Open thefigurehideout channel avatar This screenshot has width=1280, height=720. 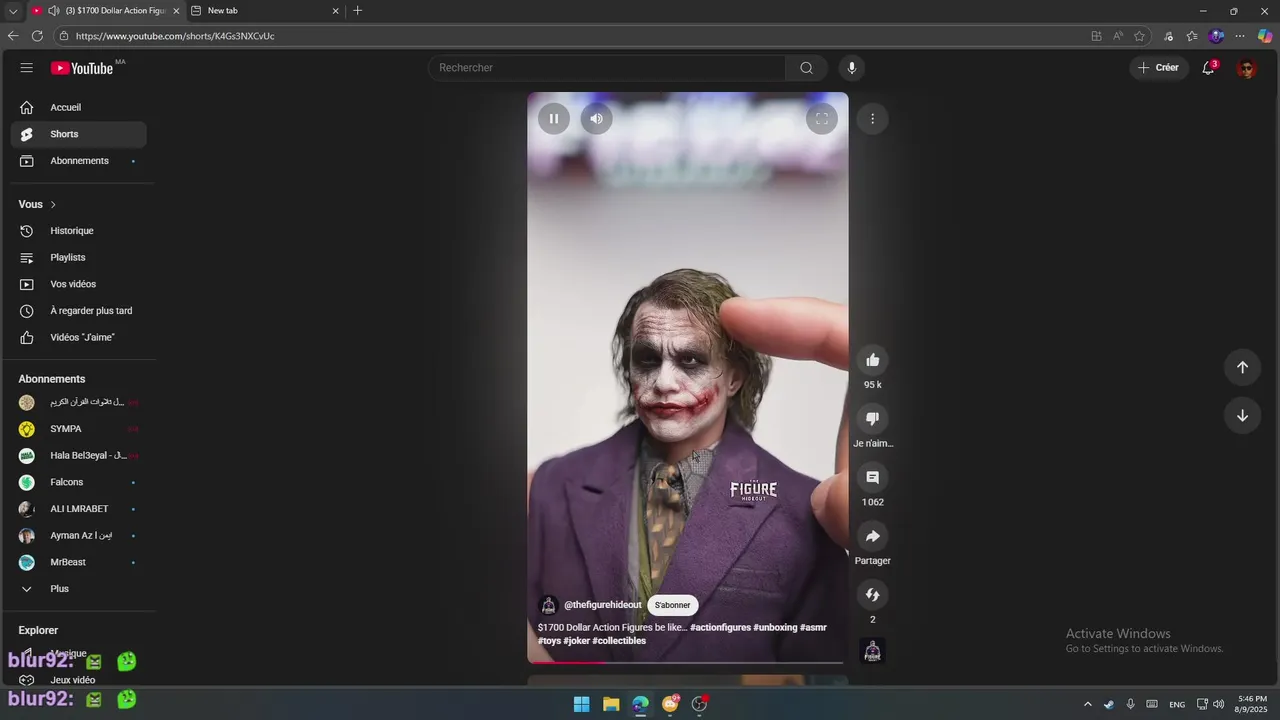coord(548,605)
